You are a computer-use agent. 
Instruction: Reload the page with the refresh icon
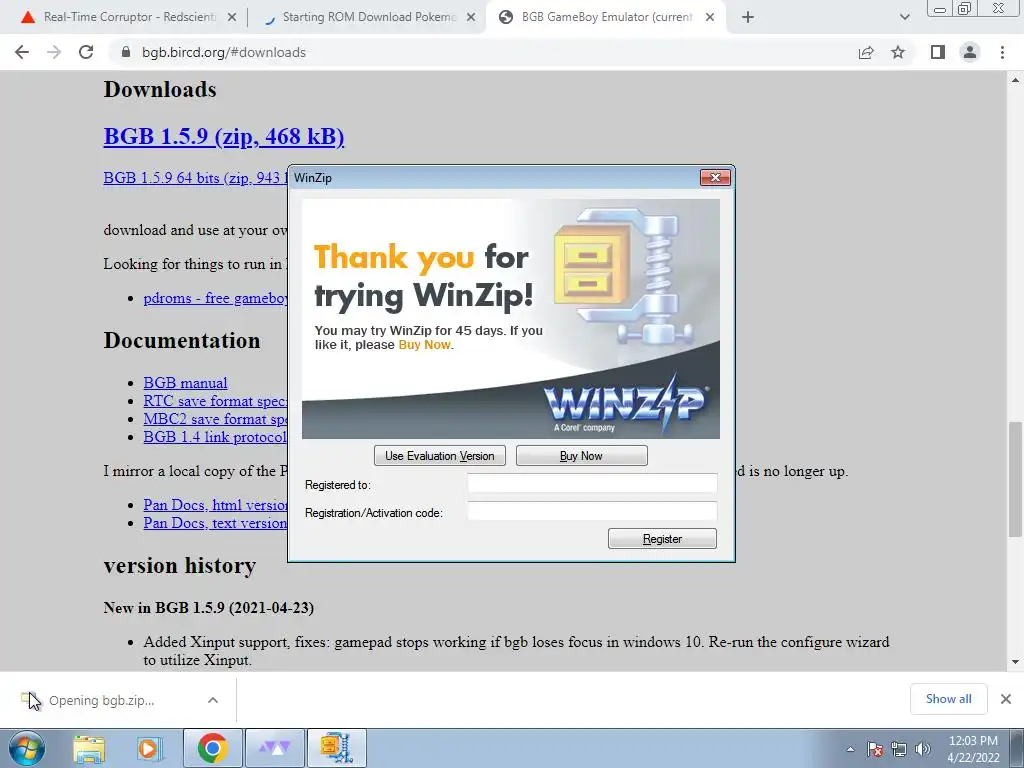pyautogui.click(x=86, y=52)
